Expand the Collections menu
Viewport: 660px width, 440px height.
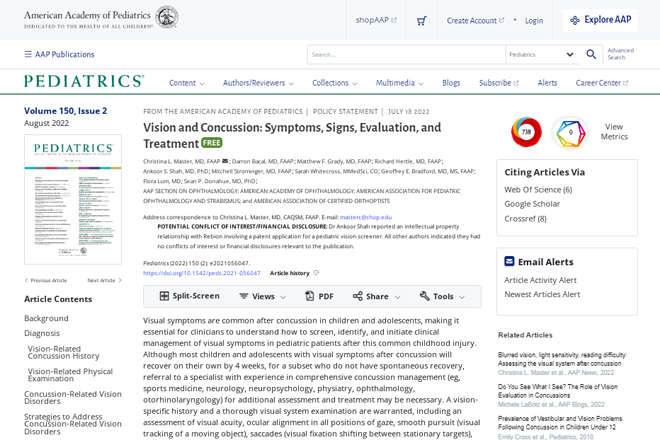pos(335,83)
